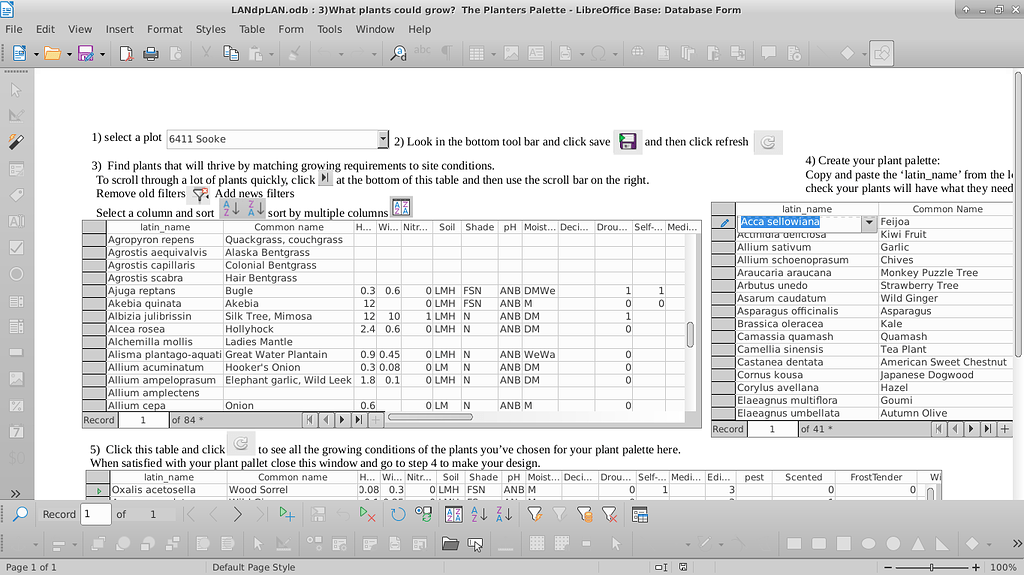Click the Refresh Control icon
This screenshot has height=575, width=1024.
(x=423, y=515)
